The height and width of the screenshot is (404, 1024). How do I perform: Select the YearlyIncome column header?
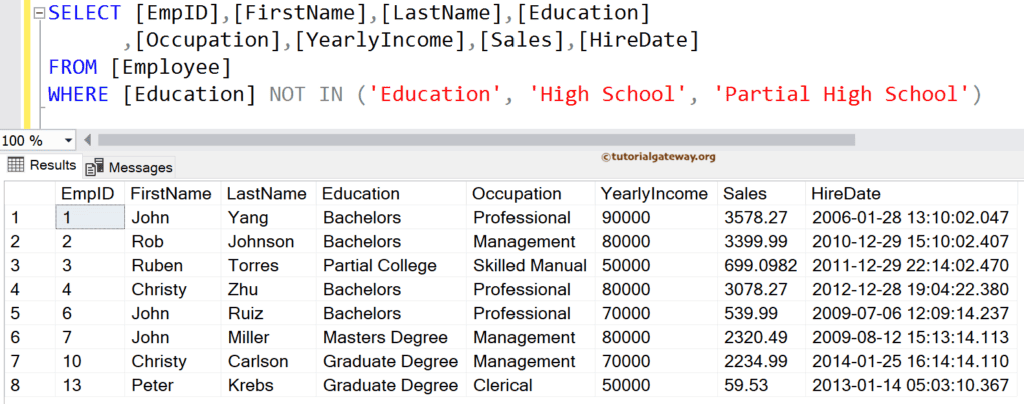pyautogui.click(x=656, y=193)
